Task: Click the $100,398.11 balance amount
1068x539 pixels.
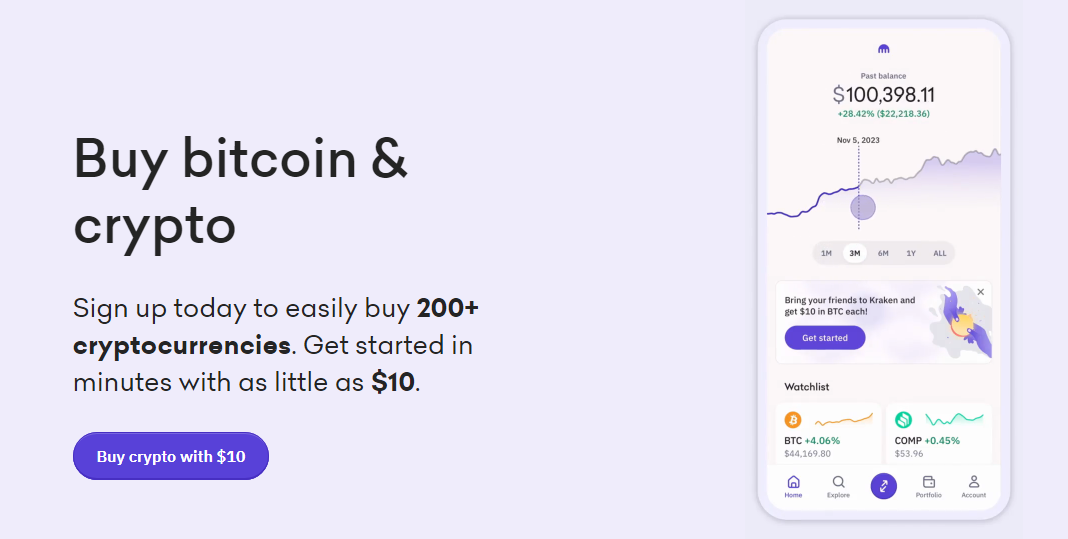Action: click(x=883, y=95)
